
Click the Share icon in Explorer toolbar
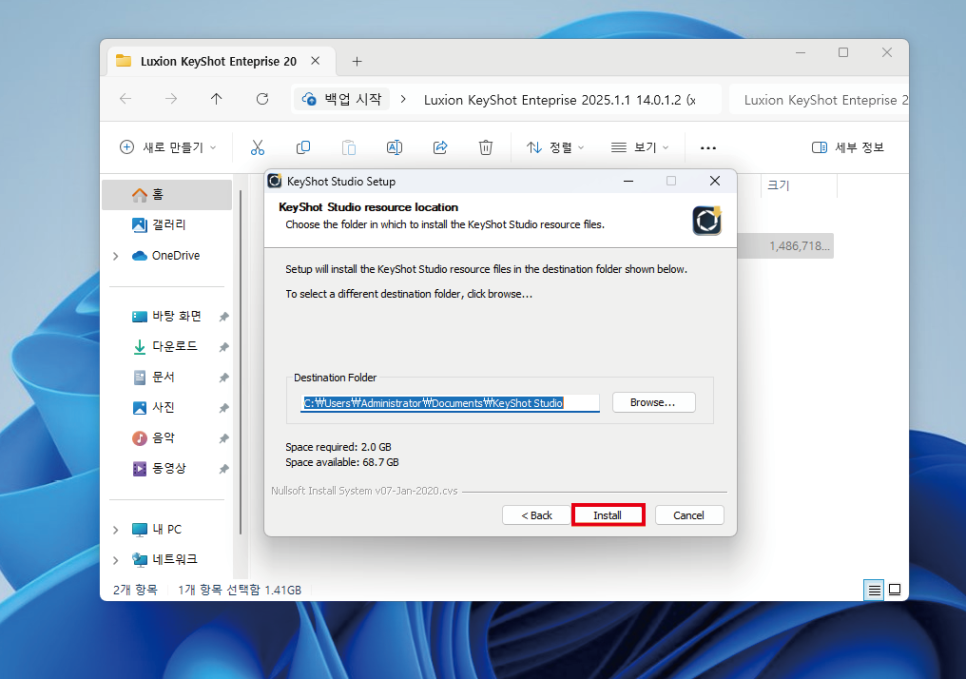[440, 147]
